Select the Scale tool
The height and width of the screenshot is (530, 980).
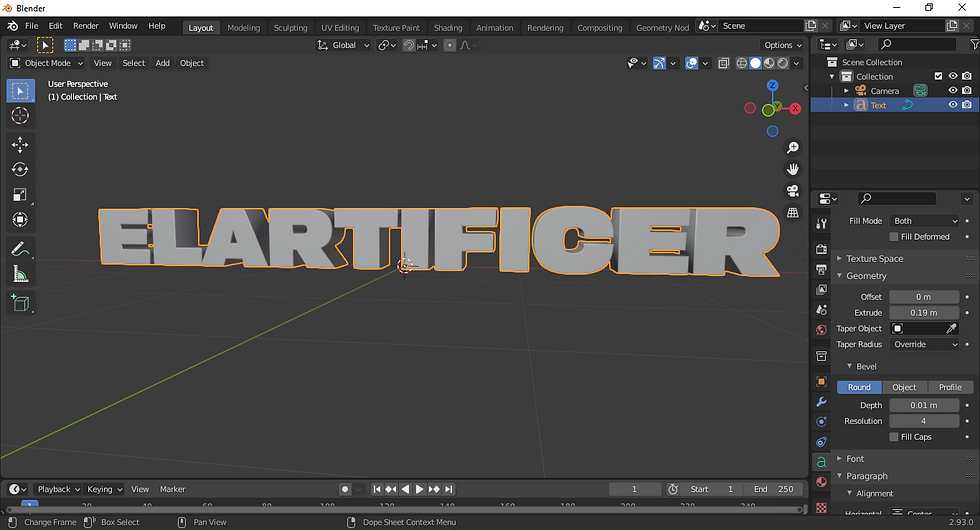20,194
